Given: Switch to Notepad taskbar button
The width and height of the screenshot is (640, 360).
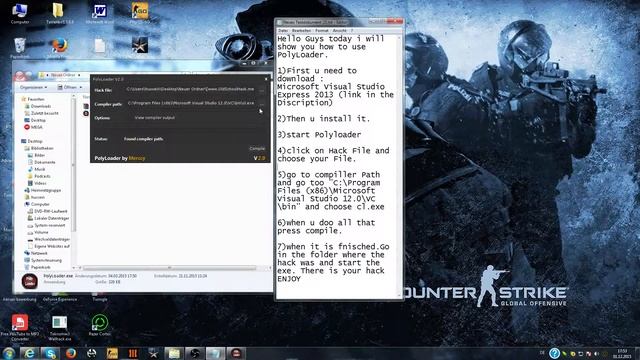Looking at the screenshot, I should tap(215, 353).
